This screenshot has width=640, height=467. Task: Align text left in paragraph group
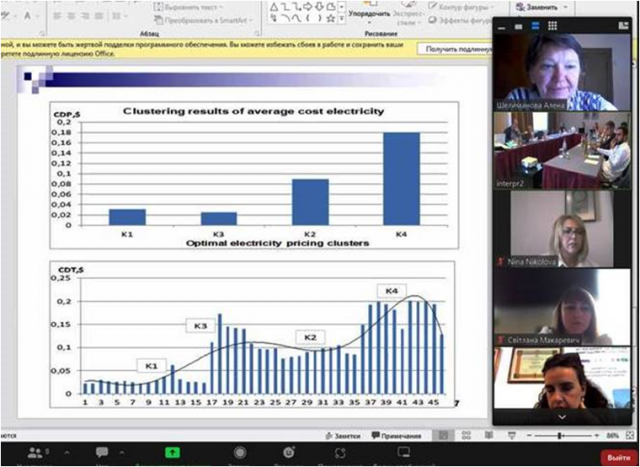(x=57, y=16)
